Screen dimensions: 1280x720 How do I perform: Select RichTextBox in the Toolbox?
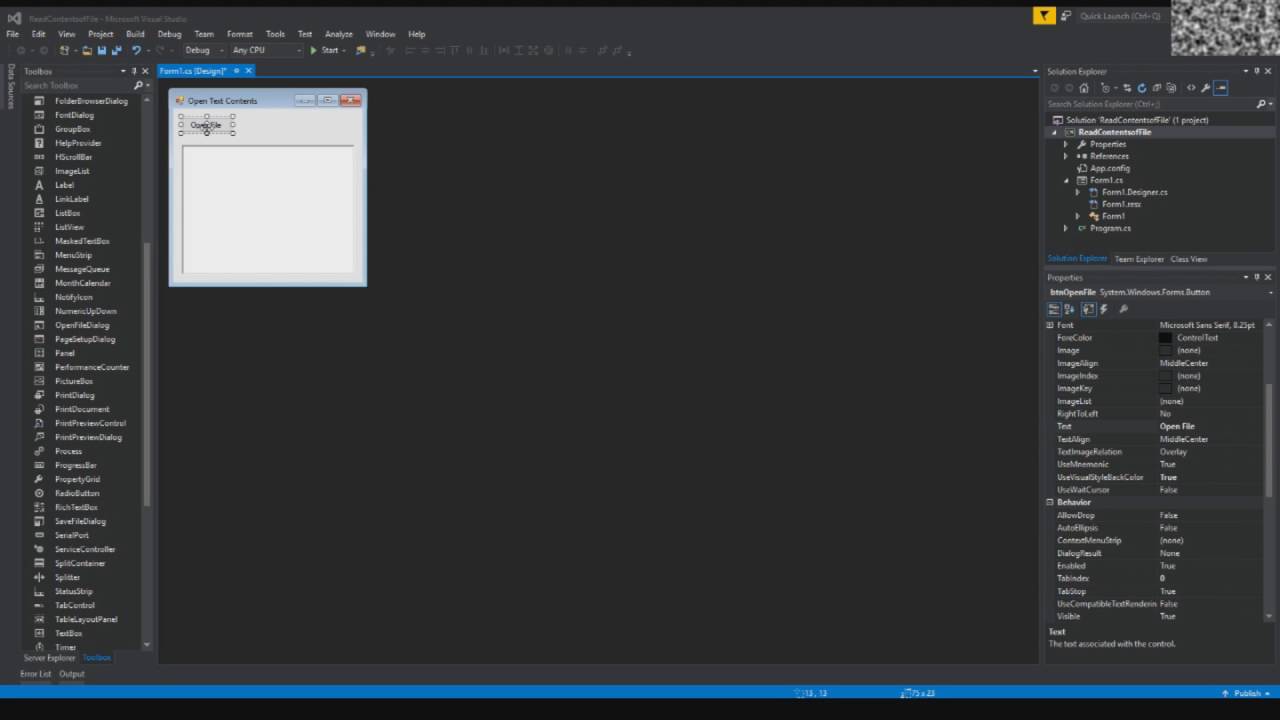76,507
